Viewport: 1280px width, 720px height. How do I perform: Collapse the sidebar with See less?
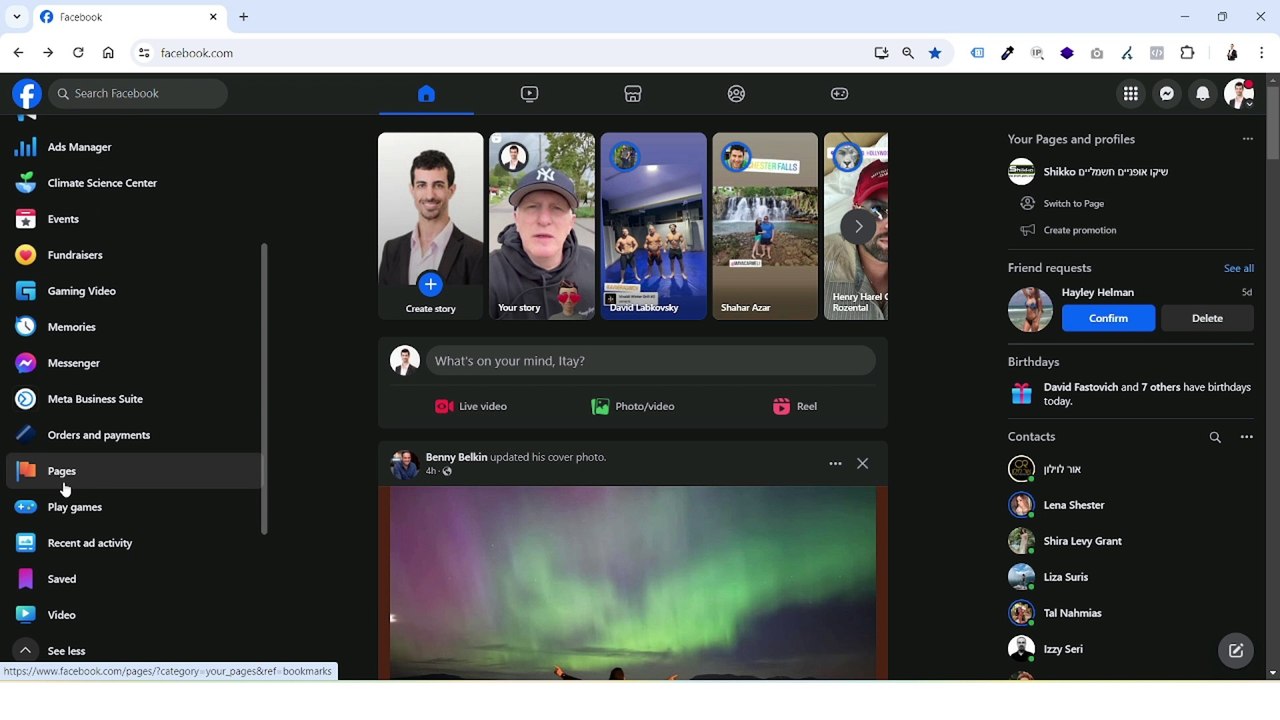click(66, 651)
